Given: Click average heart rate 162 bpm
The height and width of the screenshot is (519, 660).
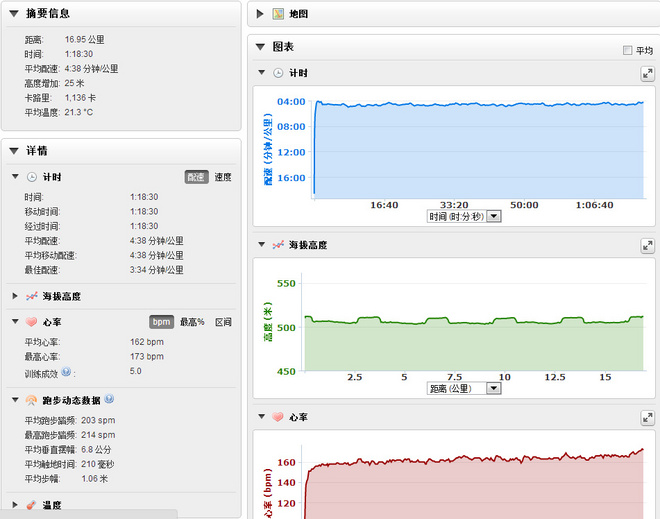Looking at the screenshot, I should (147, 342).
